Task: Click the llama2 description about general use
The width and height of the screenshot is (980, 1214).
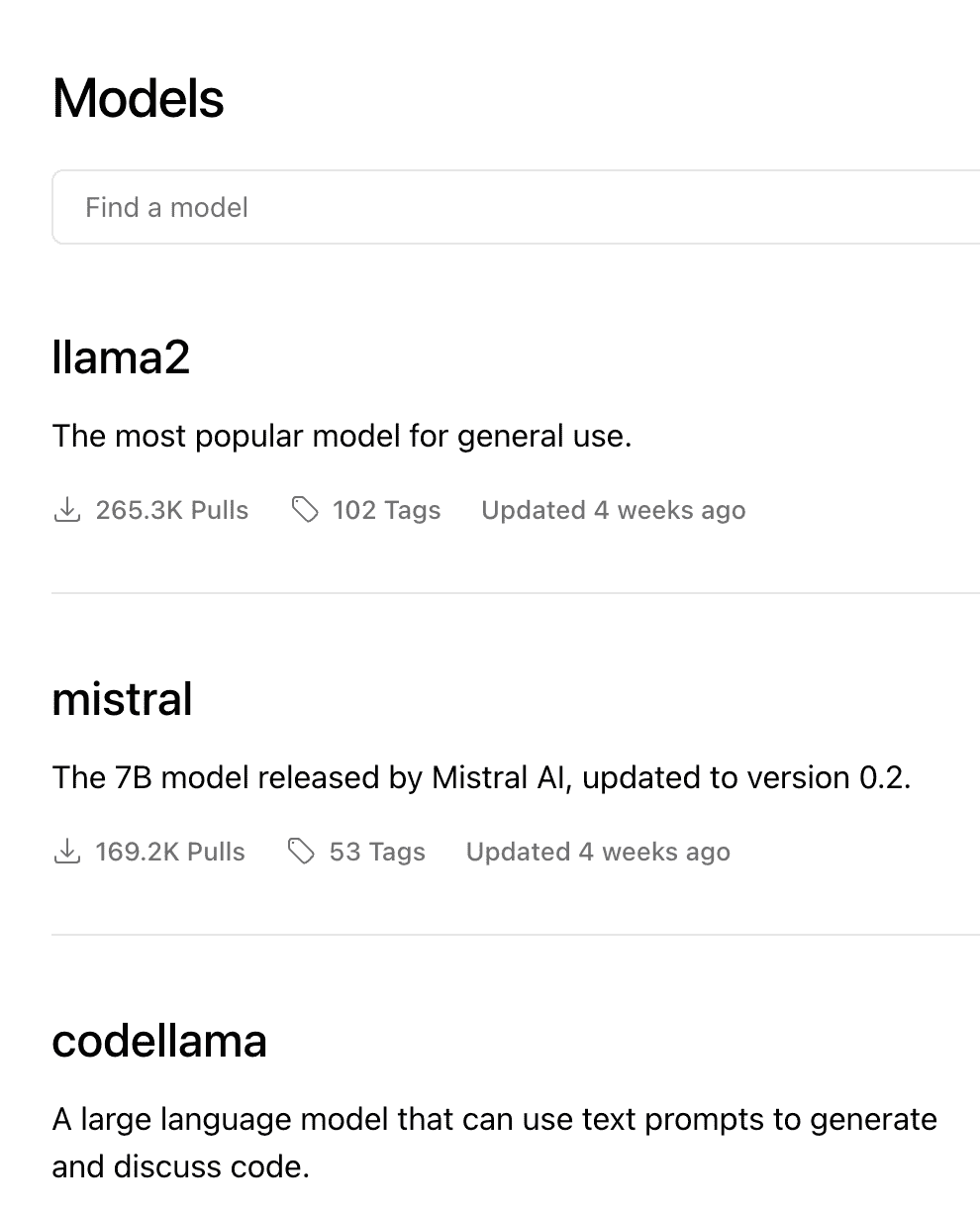Action: (x=342, y=436)
